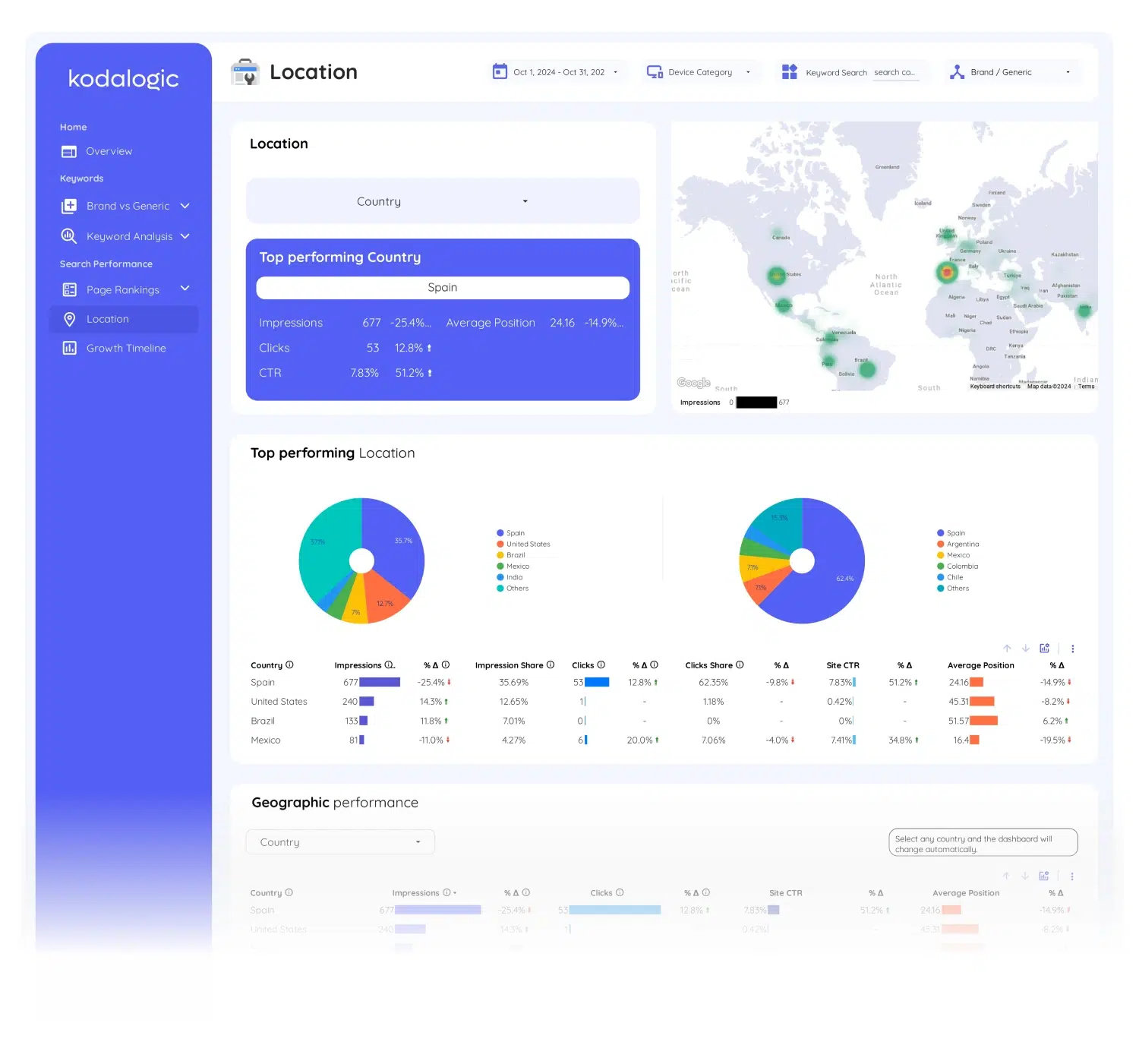Screen dimensions: 1139x1064
Task: Open the Overview page
Action: tap(109, 151)
